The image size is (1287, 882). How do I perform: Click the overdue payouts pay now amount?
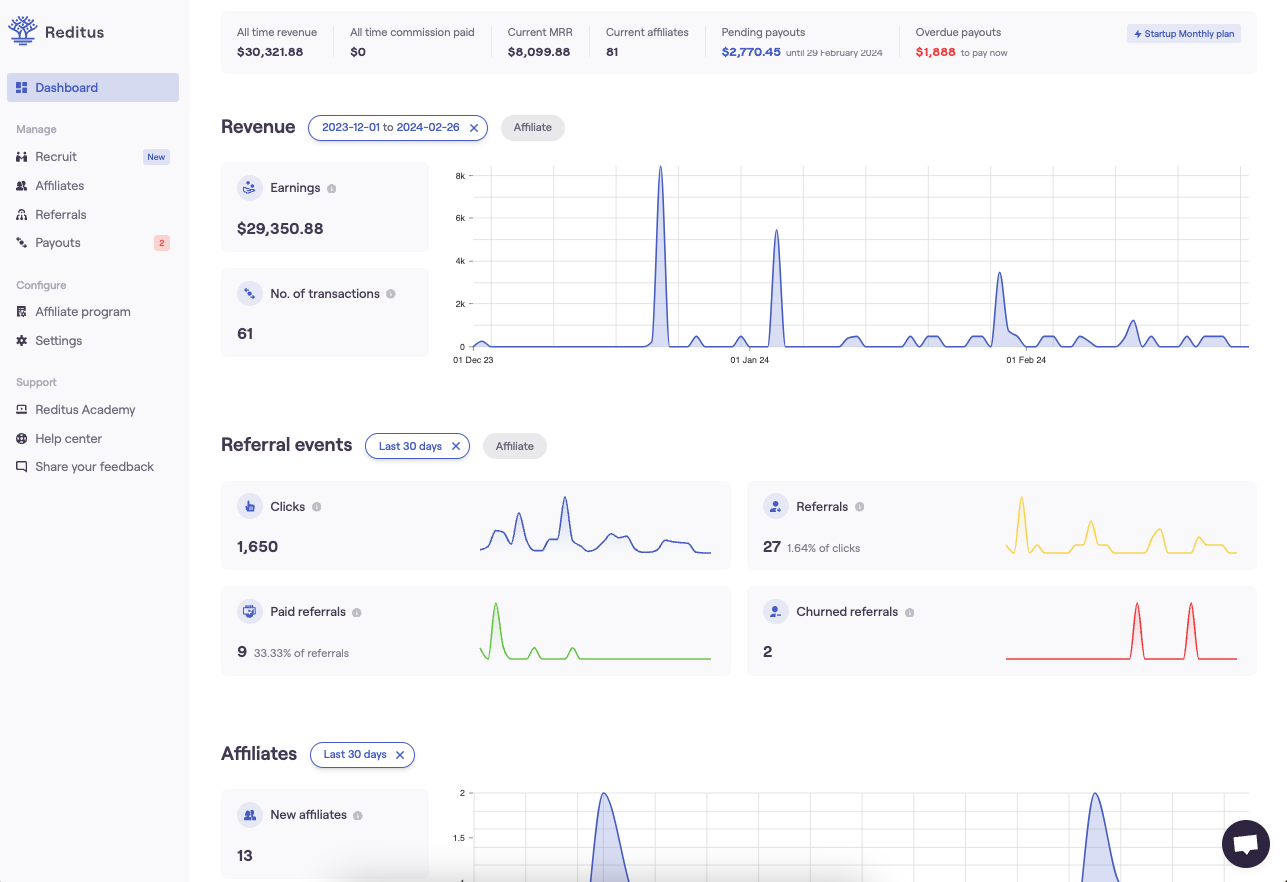pyautogui.click(x=934, y=51)
